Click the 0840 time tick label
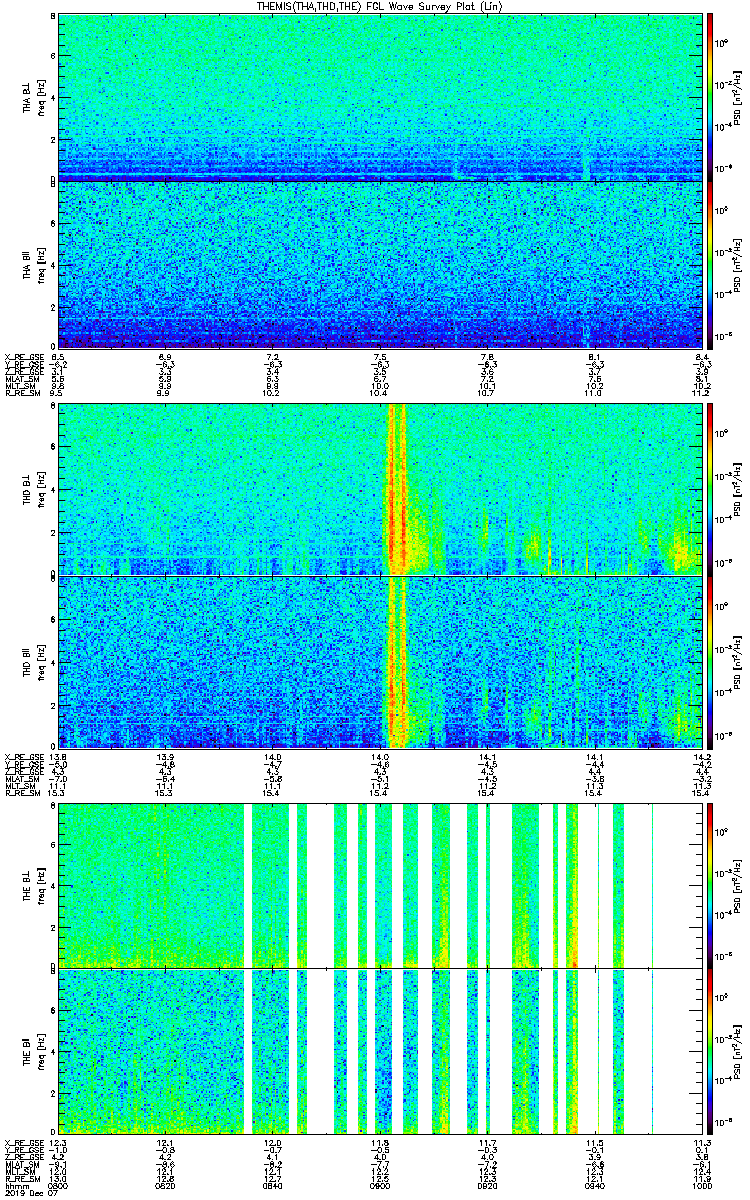Screen dimensions: 750x1200 [272, 1187]
